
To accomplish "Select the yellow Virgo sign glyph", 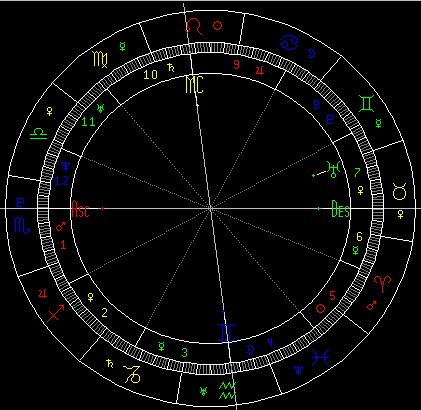I will [100, 59].
